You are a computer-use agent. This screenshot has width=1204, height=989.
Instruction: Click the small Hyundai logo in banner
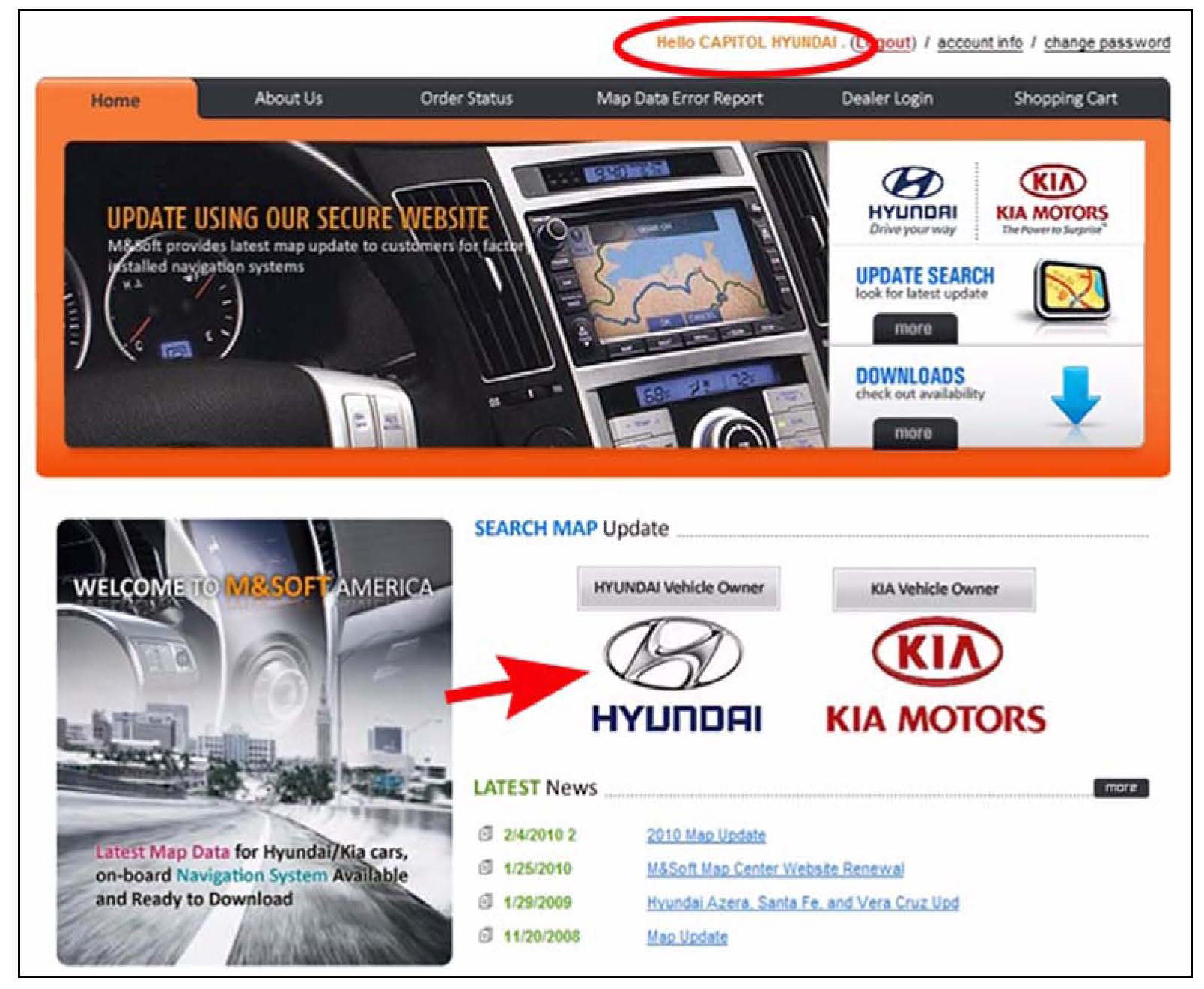tap(912, 198)
